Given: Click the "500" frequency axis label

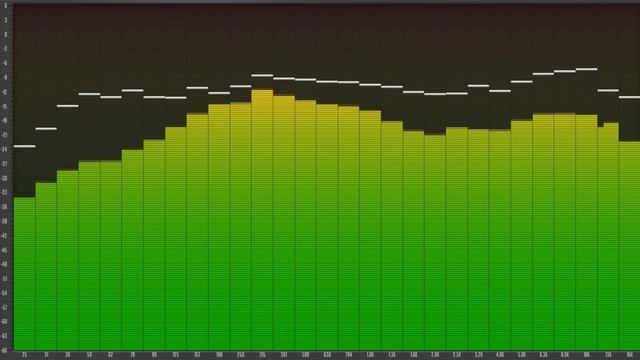Looking at the screenshot, I should (x=306, y=356).
